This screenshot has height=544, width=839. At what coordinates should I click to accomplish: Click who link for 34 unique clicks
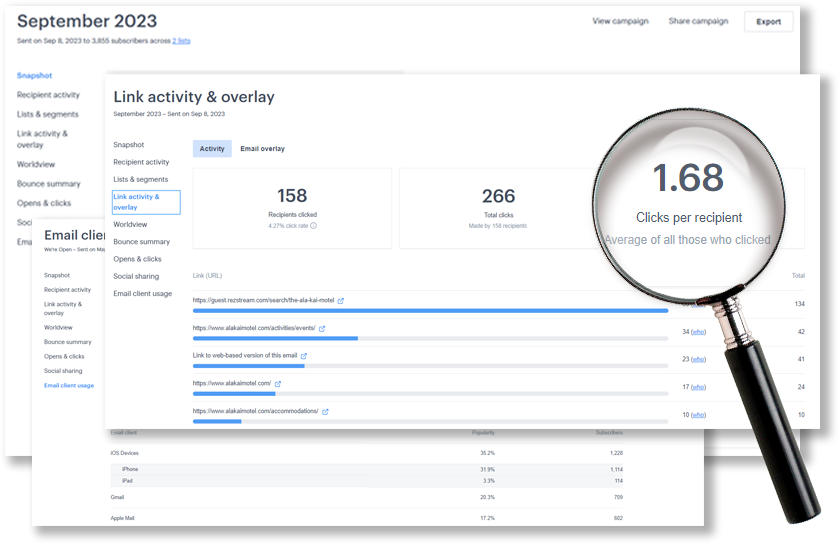tap(698, 332)
